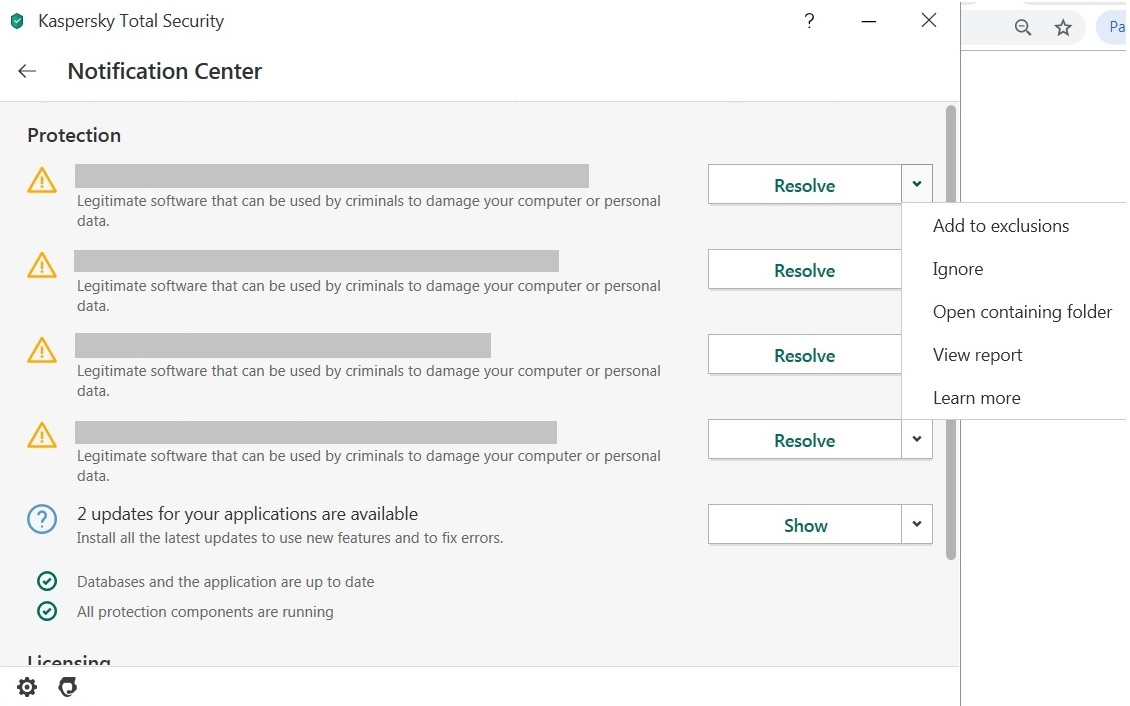Click the blue question mark updates icon

(x=42, y=519)
